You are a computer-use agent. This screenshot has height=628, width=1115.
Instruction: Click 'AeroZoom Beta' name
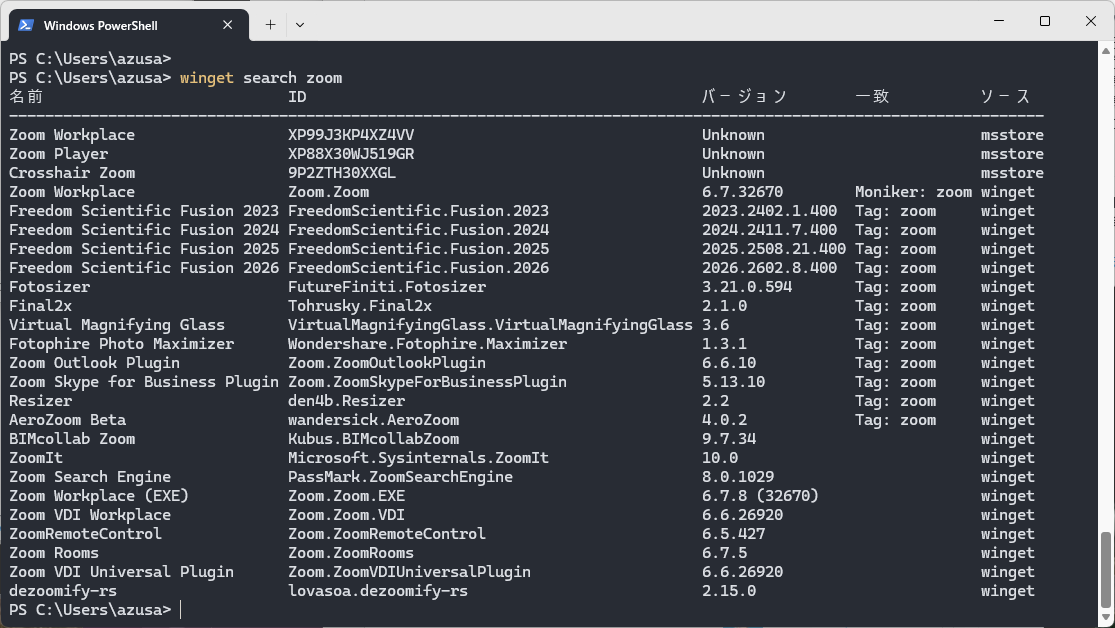(68, 420)
